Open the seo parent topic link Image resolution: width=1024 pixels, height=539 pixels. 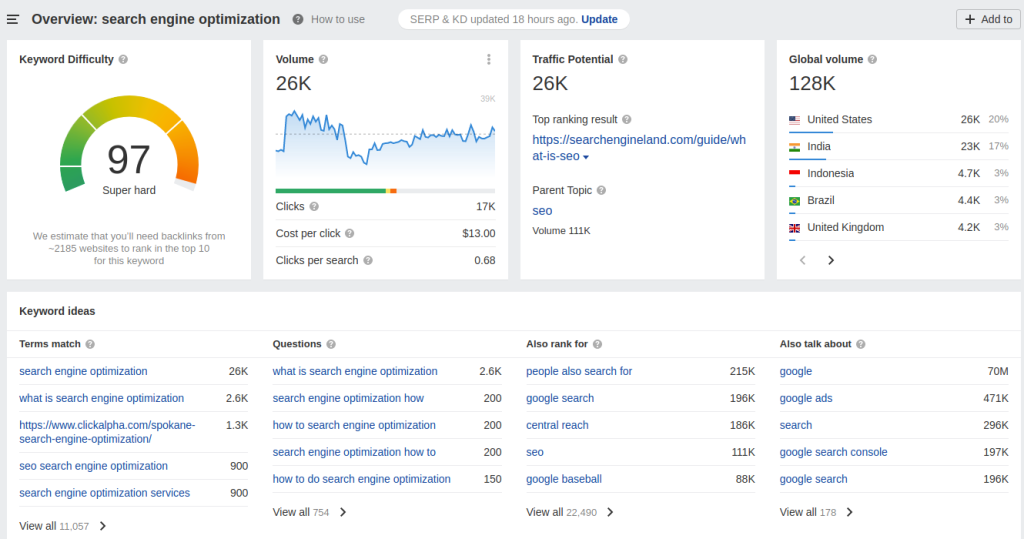[542, 211]
